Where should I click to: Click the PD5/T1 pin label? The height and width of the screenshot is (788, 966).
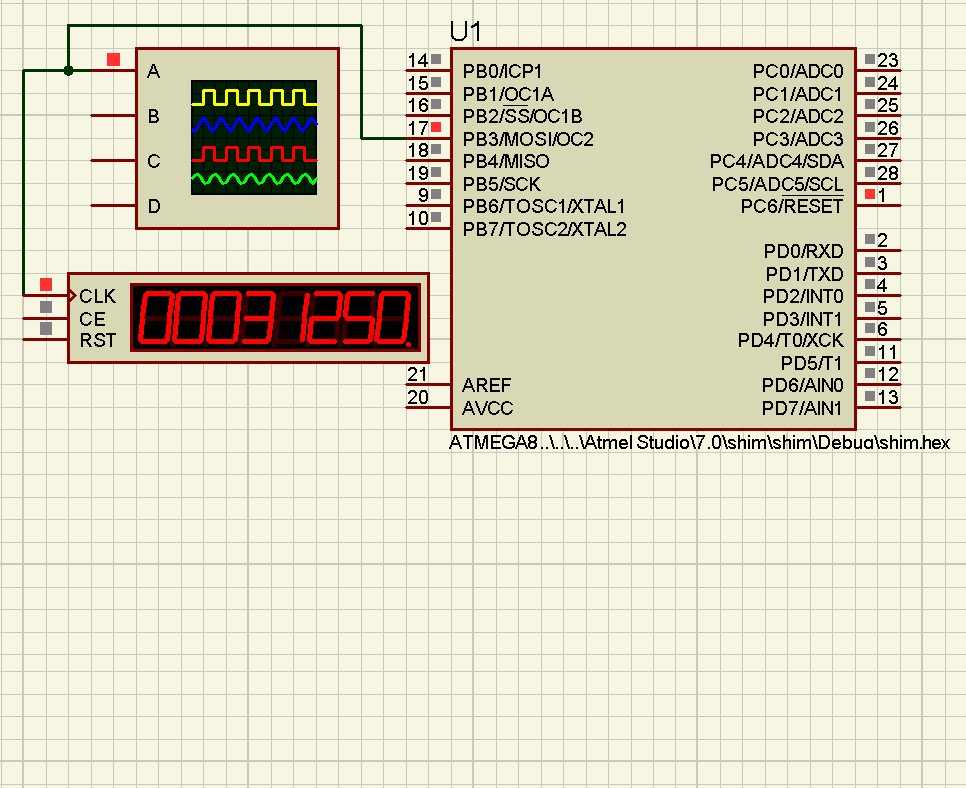[811, 364]
